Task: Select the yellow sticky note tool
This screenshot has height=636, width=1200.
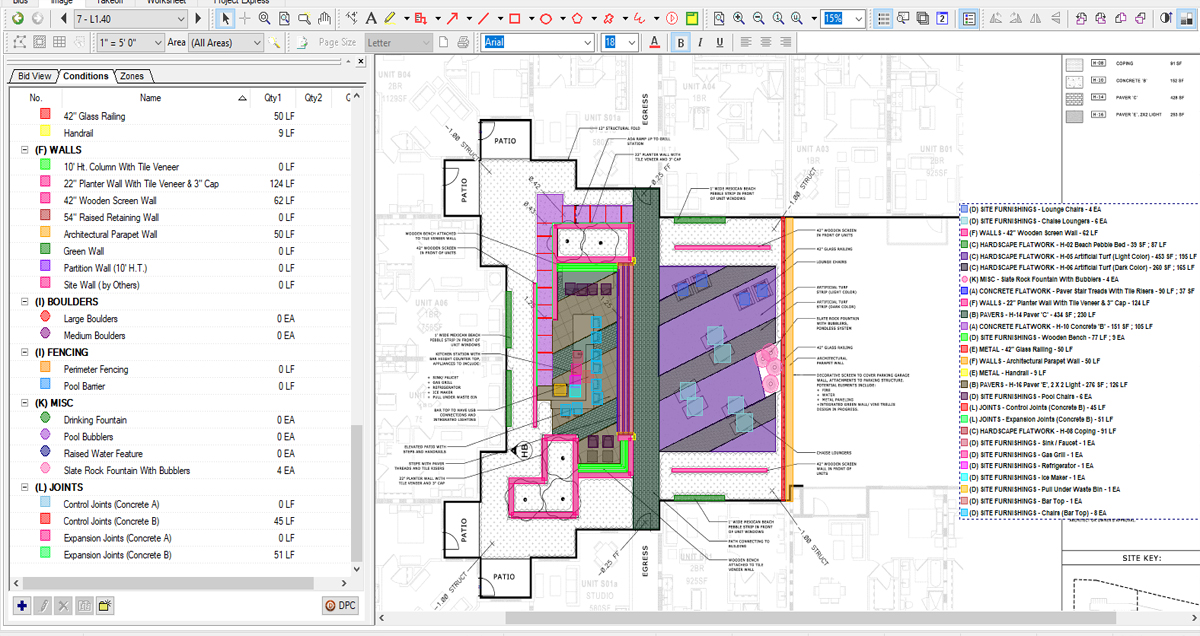Action: pyautogui.click(x=691, y=19)
